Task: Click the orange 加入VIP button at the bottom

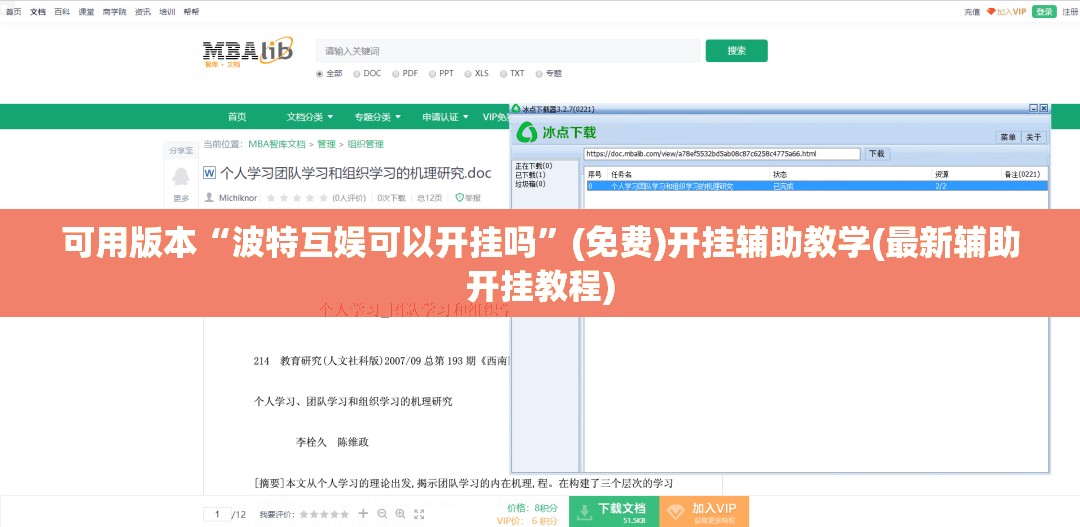Action: [x=704, y=512]
